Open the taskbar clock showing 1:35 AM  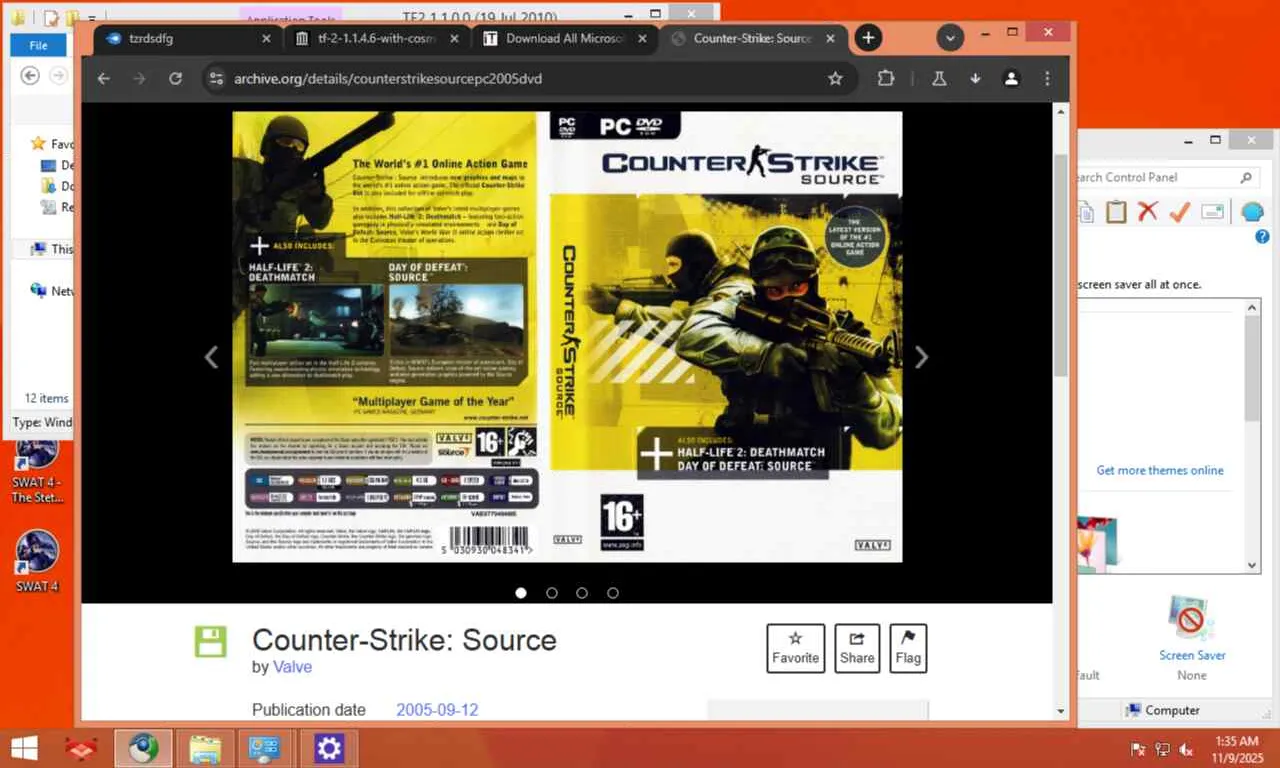point(1239,749)
